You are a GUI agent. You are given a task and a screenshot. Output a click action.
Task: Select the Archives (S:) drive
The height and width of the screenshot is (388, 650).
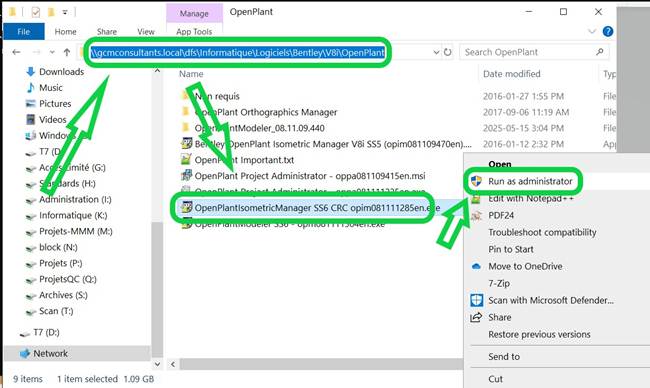[63, 295]
